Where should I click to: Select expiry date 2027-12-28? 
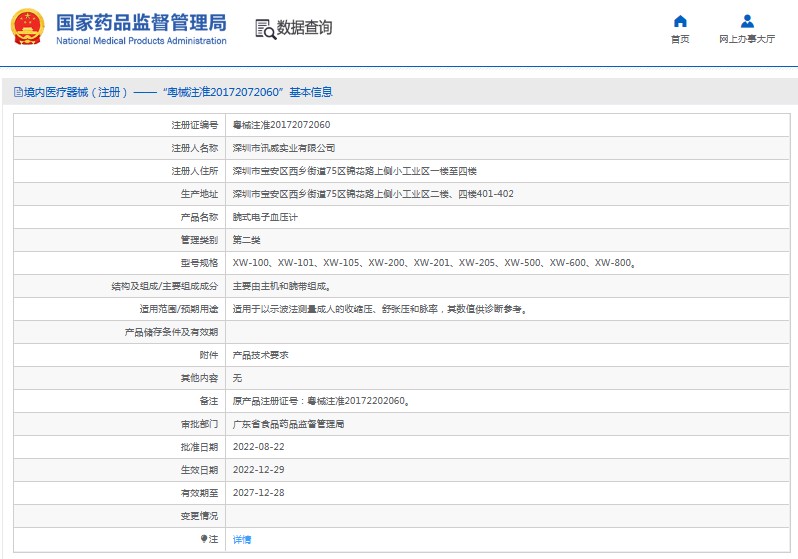[x=259, y=493]
